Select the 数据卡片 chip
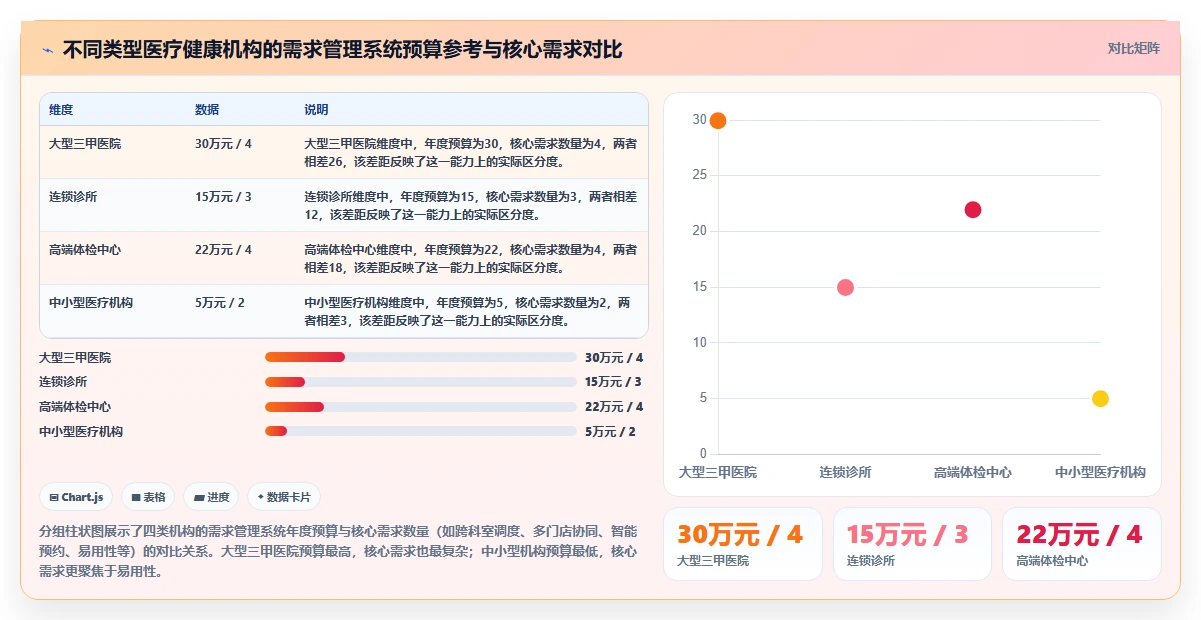Image resolution: width=1201 pixels, height=620 pixels. [x=284, y=497]
